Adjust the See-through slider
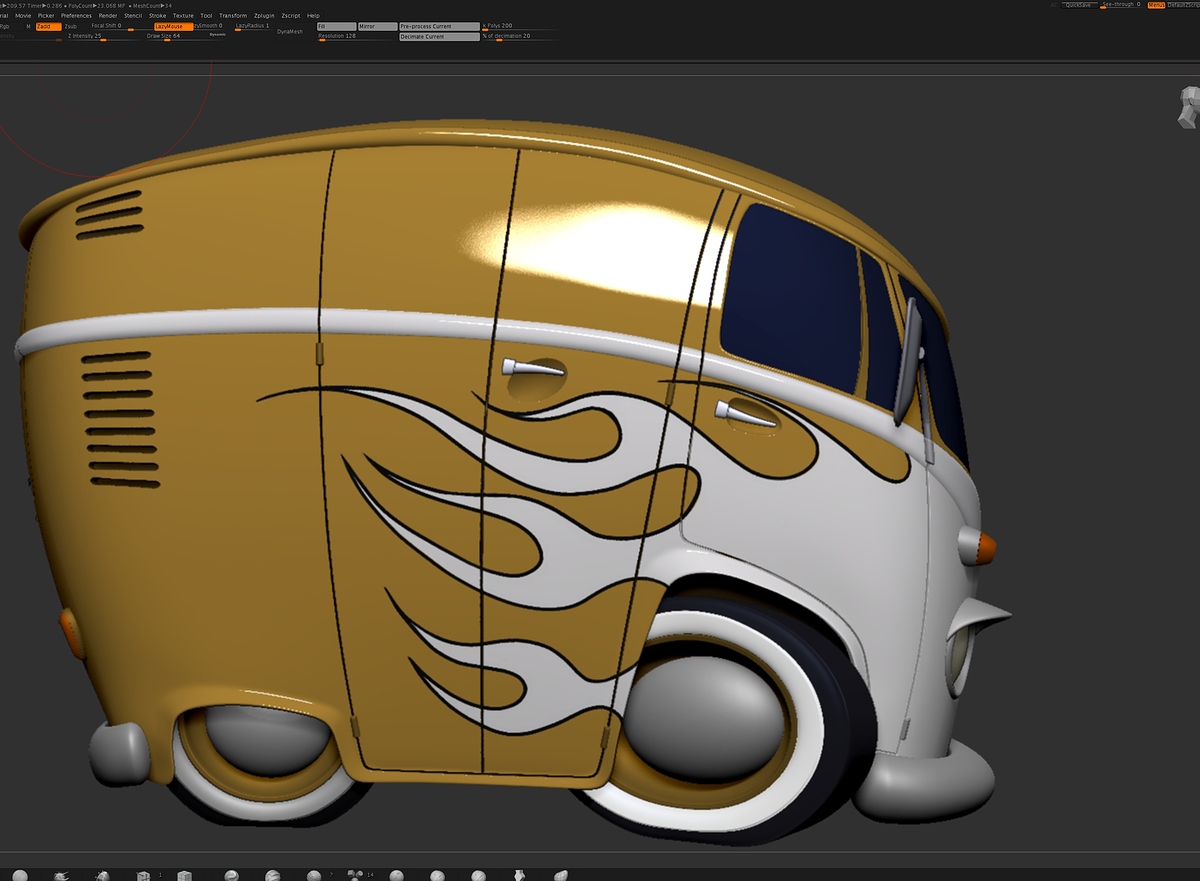Image resolution: width=1200 pixels, height=881 pixels. click(1121, 5)
